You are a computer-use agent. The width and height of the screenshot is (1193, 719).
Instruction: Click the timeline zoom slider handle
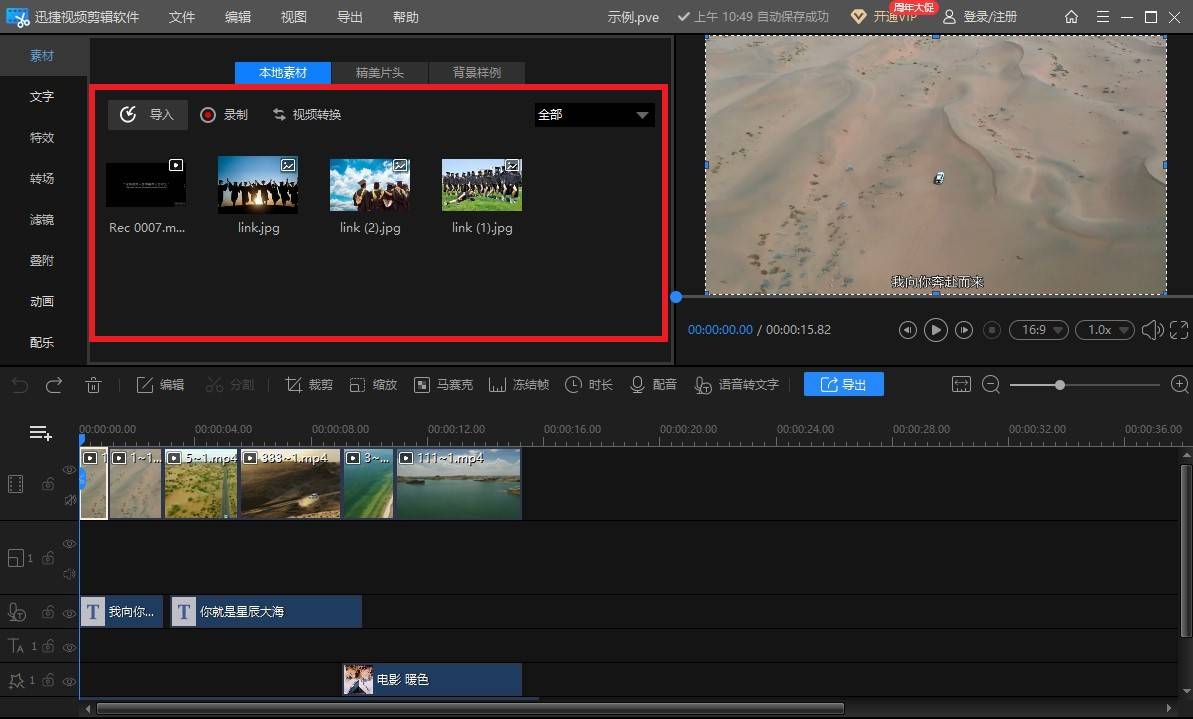pos(1059,385)
